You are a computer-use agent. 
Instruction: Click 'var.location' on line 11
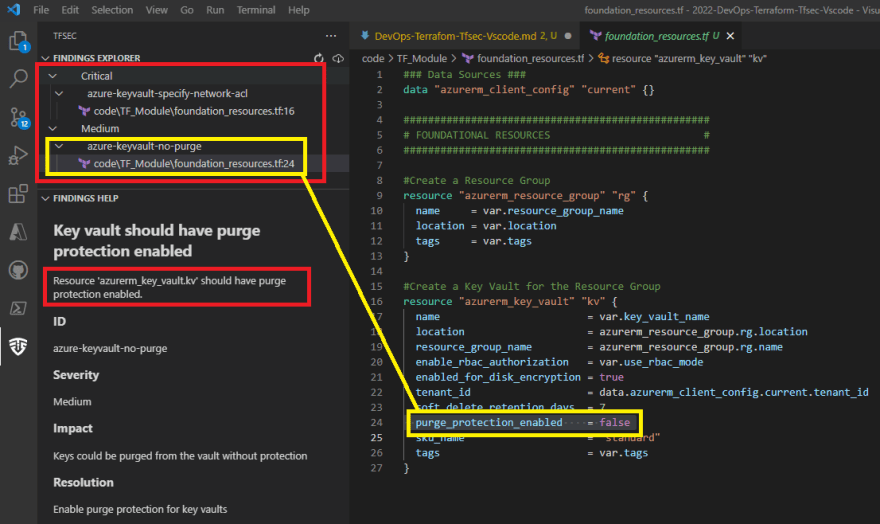click(520, 226)
